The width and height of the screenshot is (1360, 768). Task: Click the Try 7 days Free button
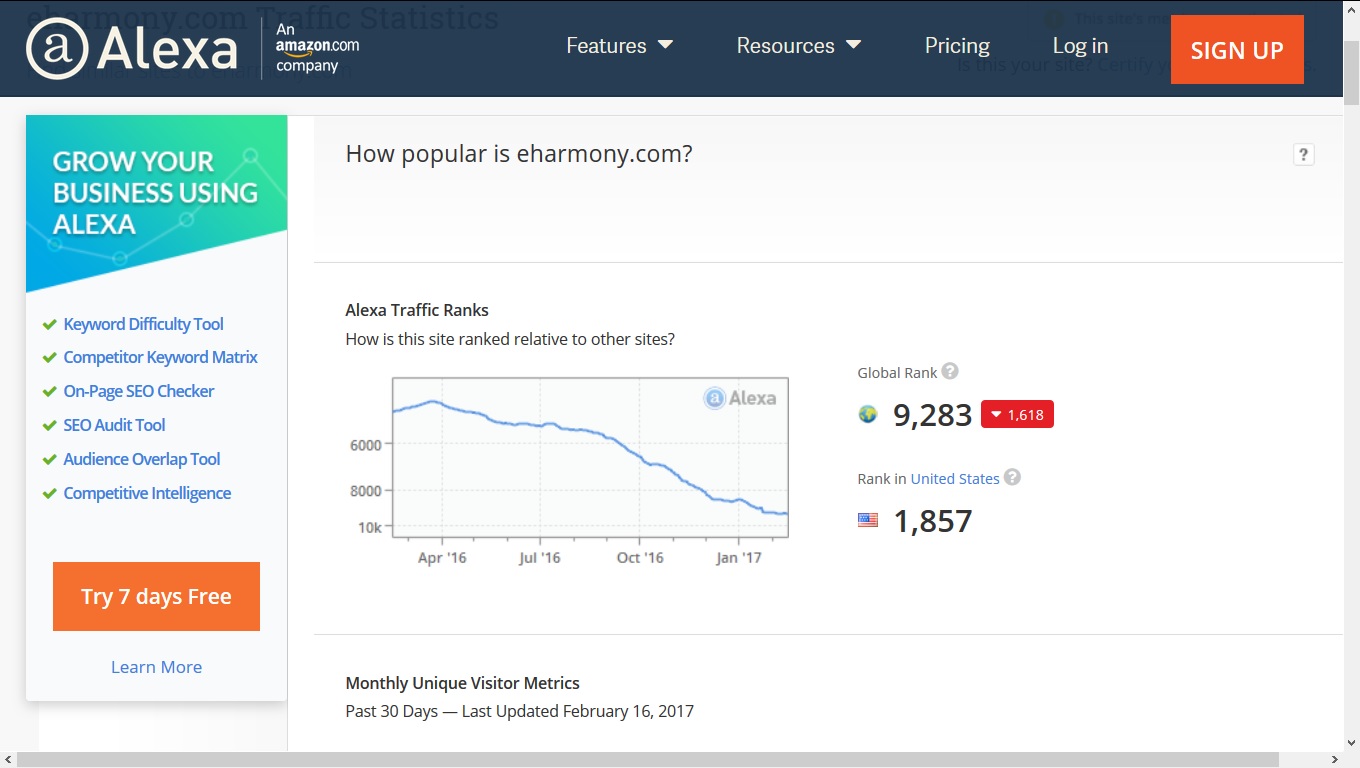pos(156,596)
